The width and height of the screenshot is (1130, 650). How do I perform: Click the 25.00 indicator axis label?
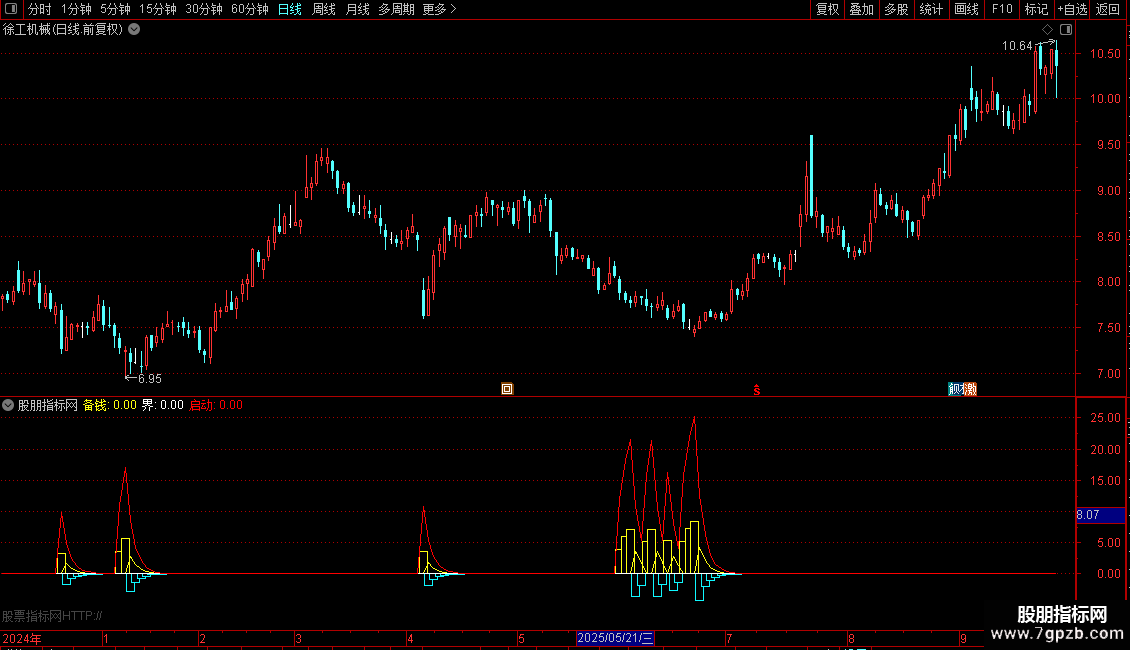pyautogui.click(x=1105, y=418)
